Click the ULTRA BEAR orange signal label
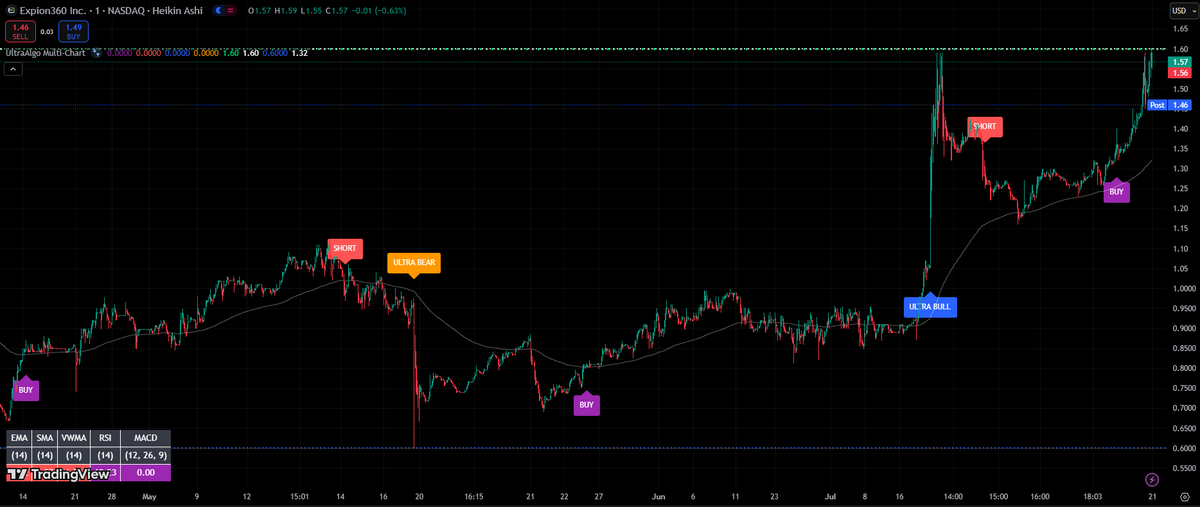The height and width of the screenshot is (507, 1200). click(x=414, y=263)
